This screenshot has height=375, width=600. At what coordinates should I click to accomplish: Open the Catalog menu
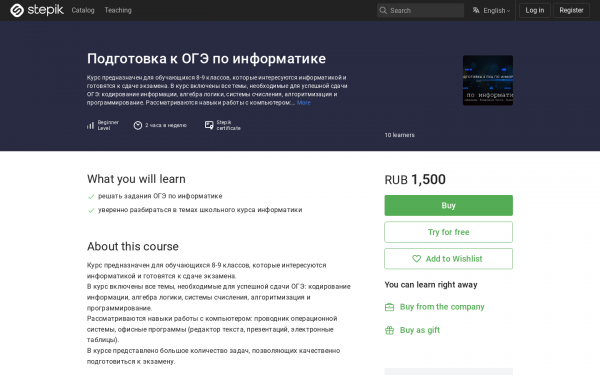pyautogui.click(x=83, y=10)
